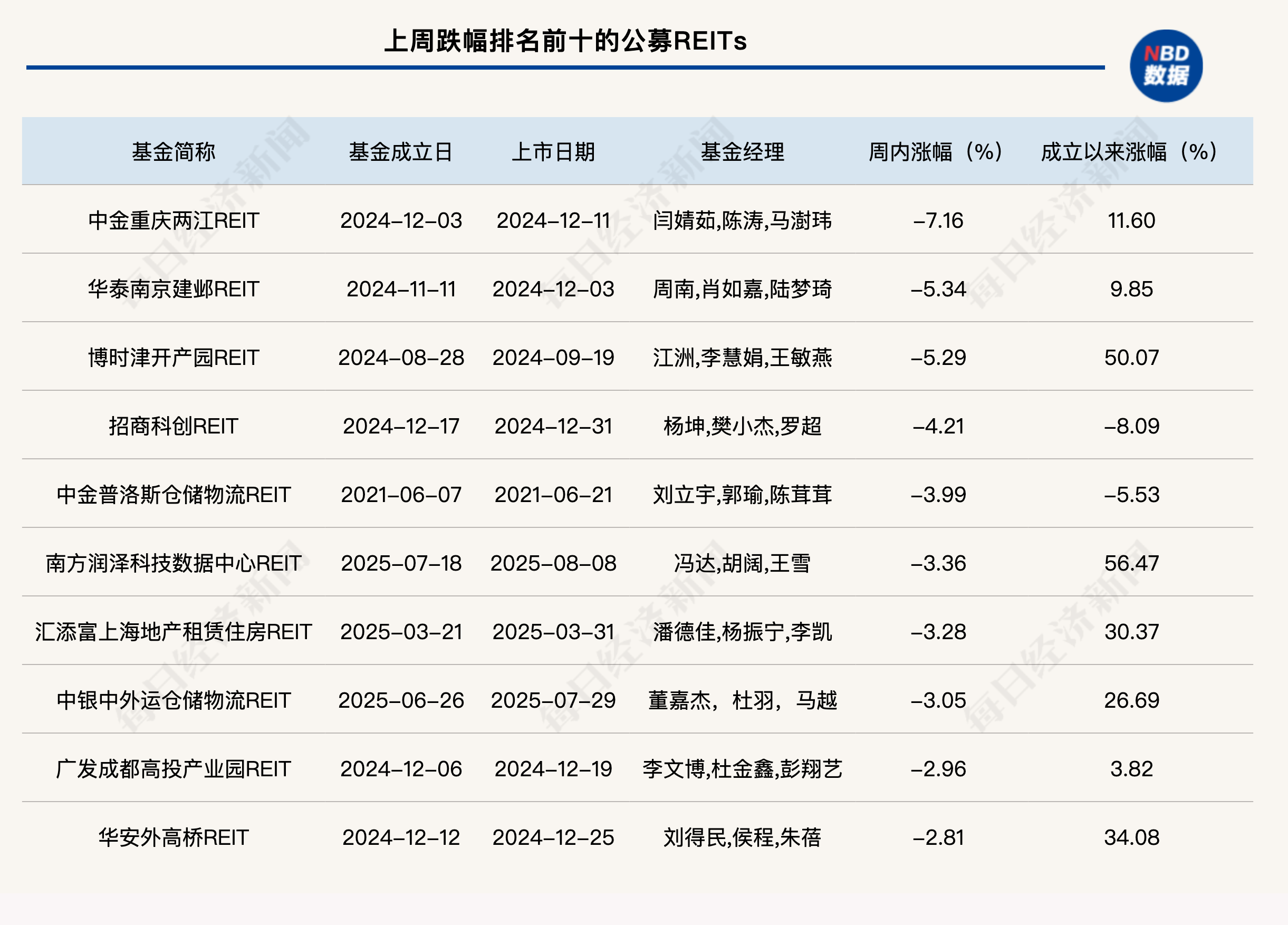Click the 广发成都高投产业园REIT name
The width and height of the screenshot is (1288, 925).
(171, 769)
